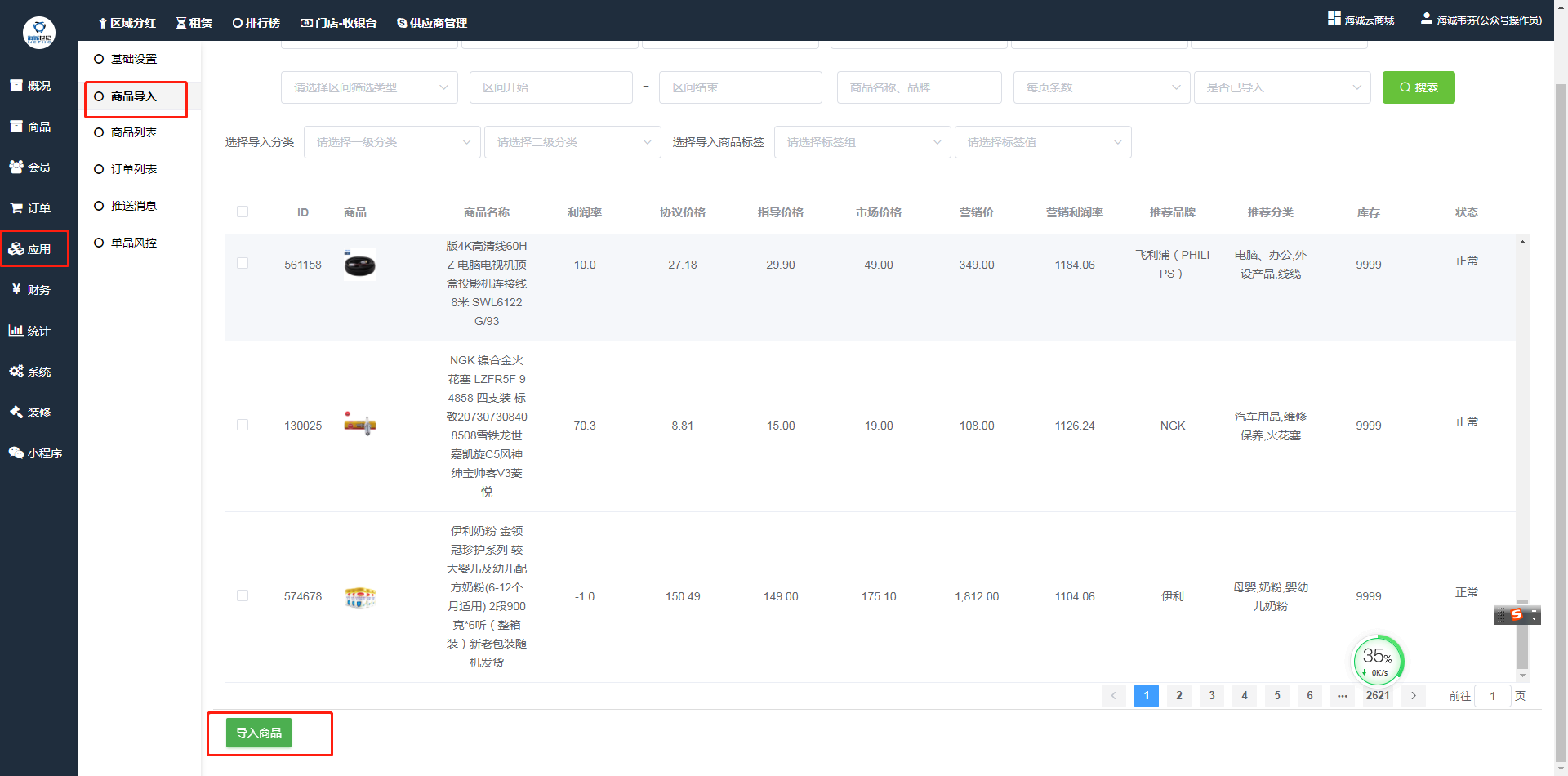This screenshot has height=776, width=1568.
Task: Open the 商品列表 submenu item
Action: point(134,132)
